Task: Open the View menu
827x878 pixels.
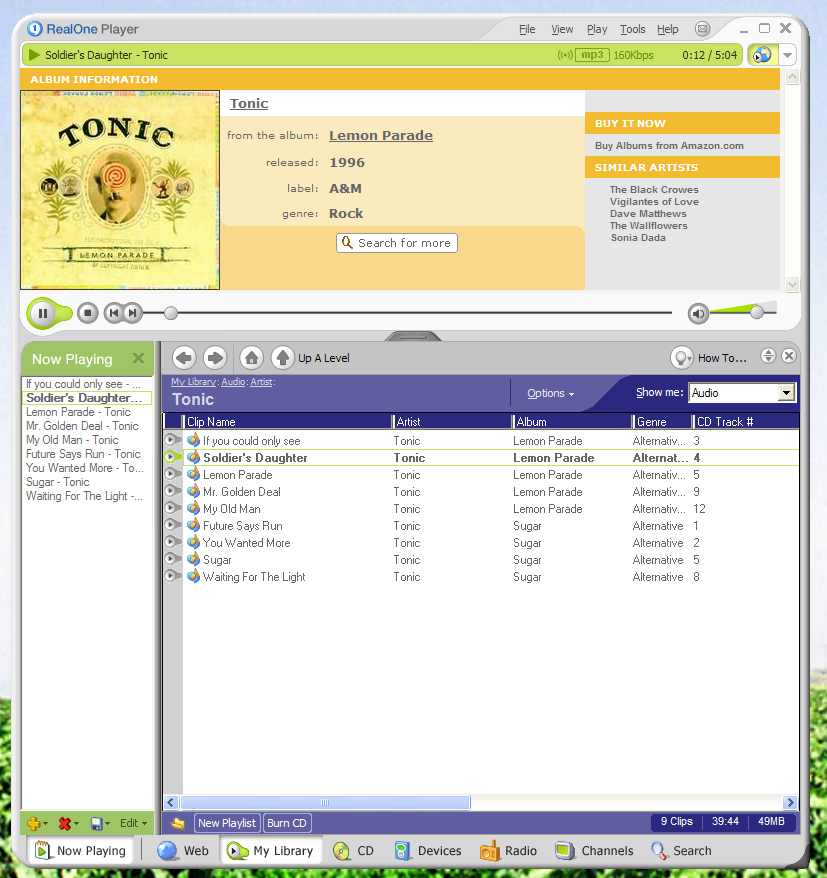Action: (x=562, y=29)
